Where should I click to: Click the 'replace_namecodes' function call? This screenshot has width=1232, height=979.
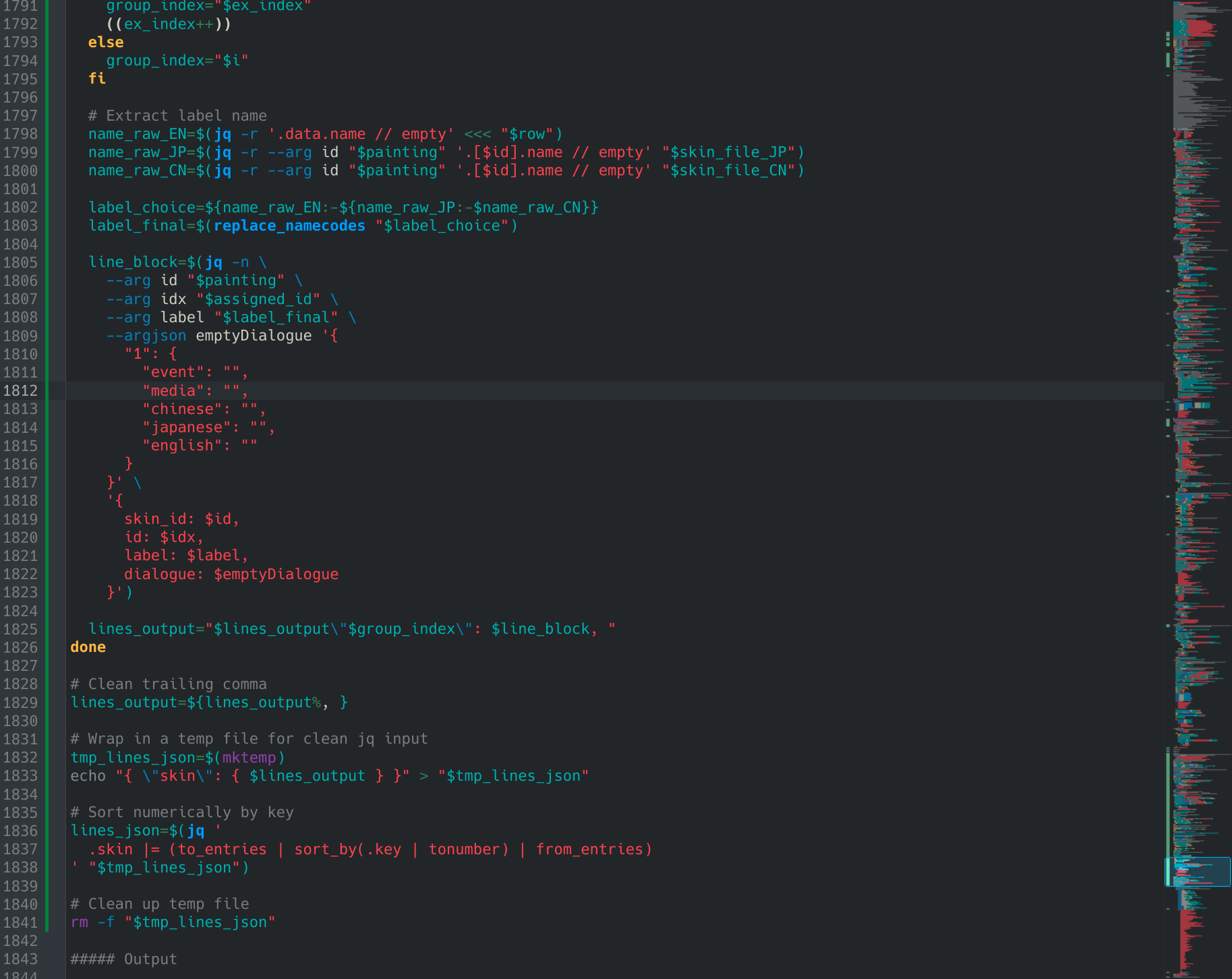point(289,225)
